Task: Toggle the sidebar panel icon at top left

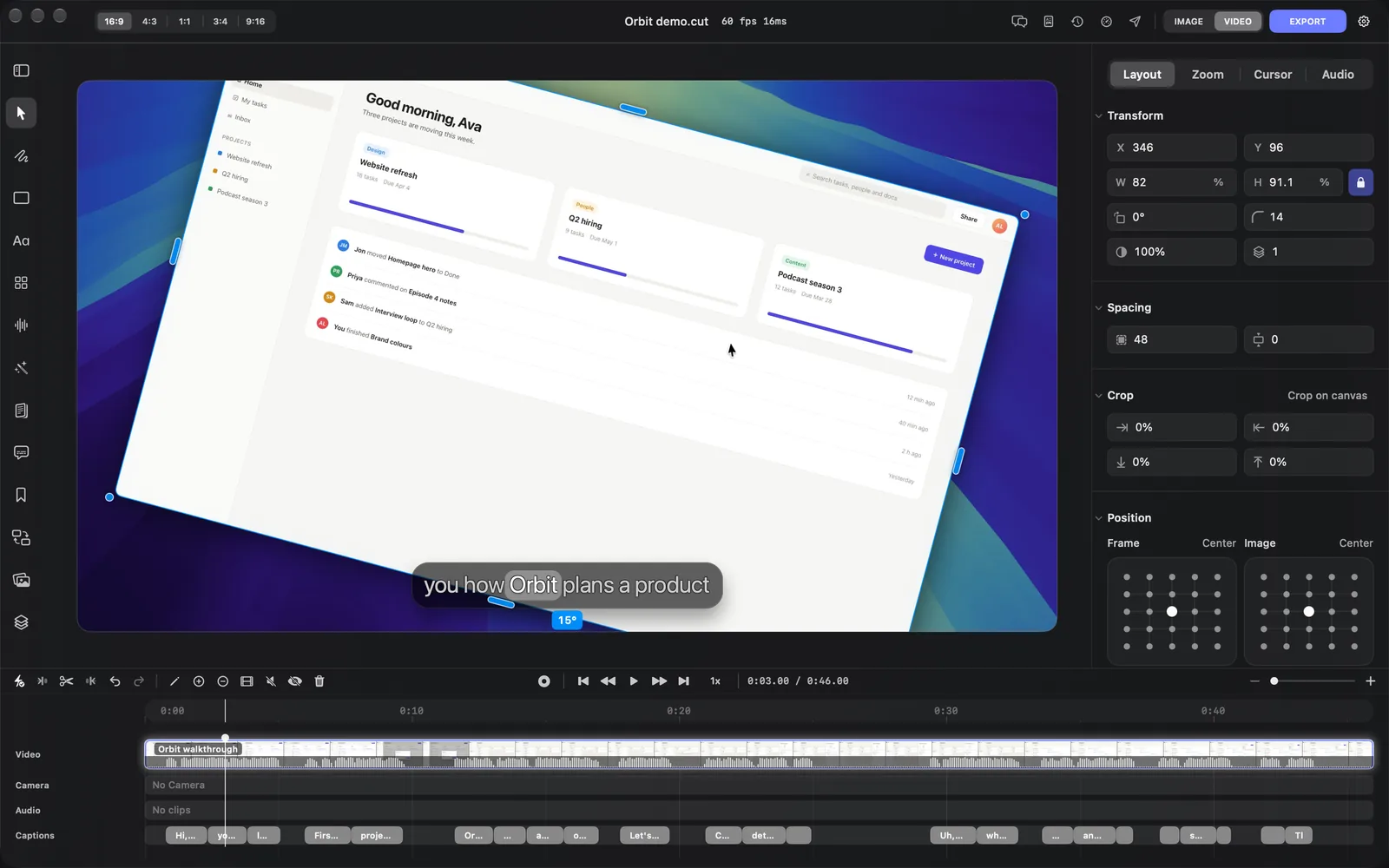Action: pyautogui.click(x=22, y=70)
